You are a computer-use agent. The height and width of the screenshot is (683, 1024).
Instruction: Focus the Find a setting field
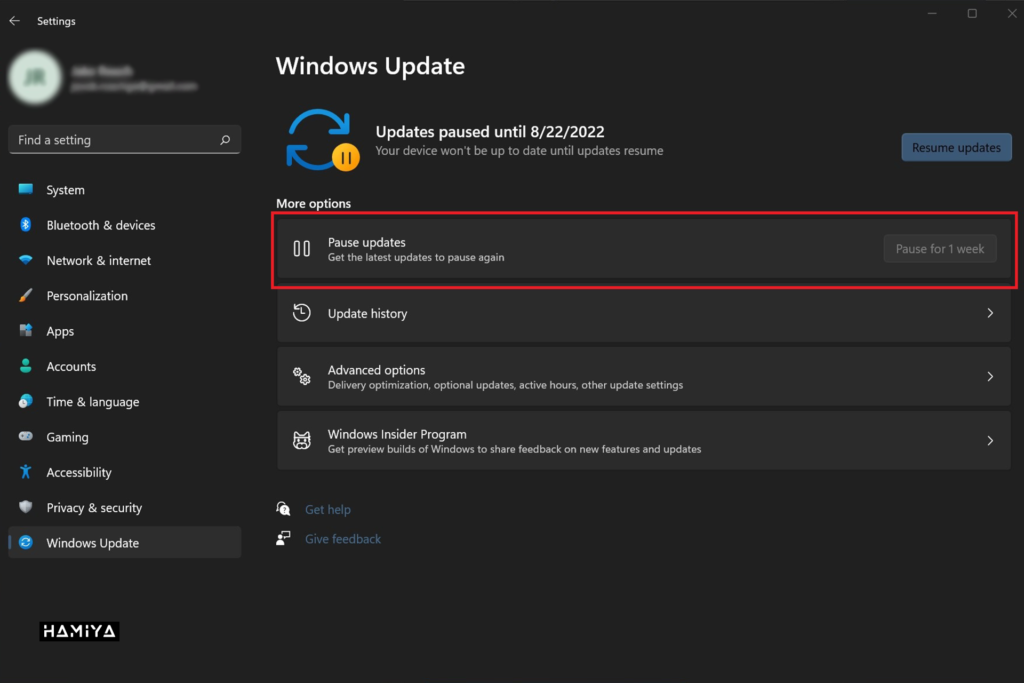pyautogui.click(x=124, y=140)
